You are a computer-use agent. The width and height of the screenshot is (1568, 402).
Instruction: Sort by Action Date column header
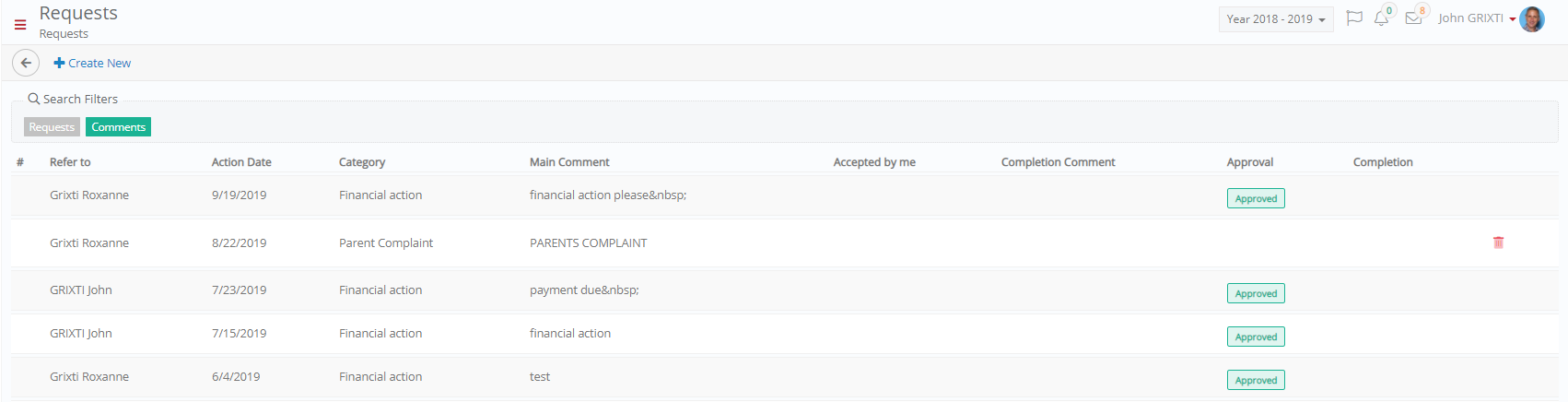point(241,162)
